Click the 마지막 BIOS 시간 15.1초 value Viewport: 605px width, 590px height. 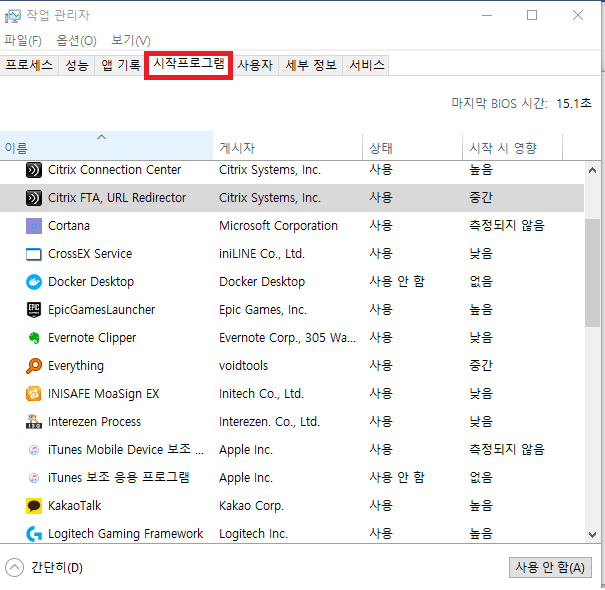pyautogui.click(x=573, y=103)
